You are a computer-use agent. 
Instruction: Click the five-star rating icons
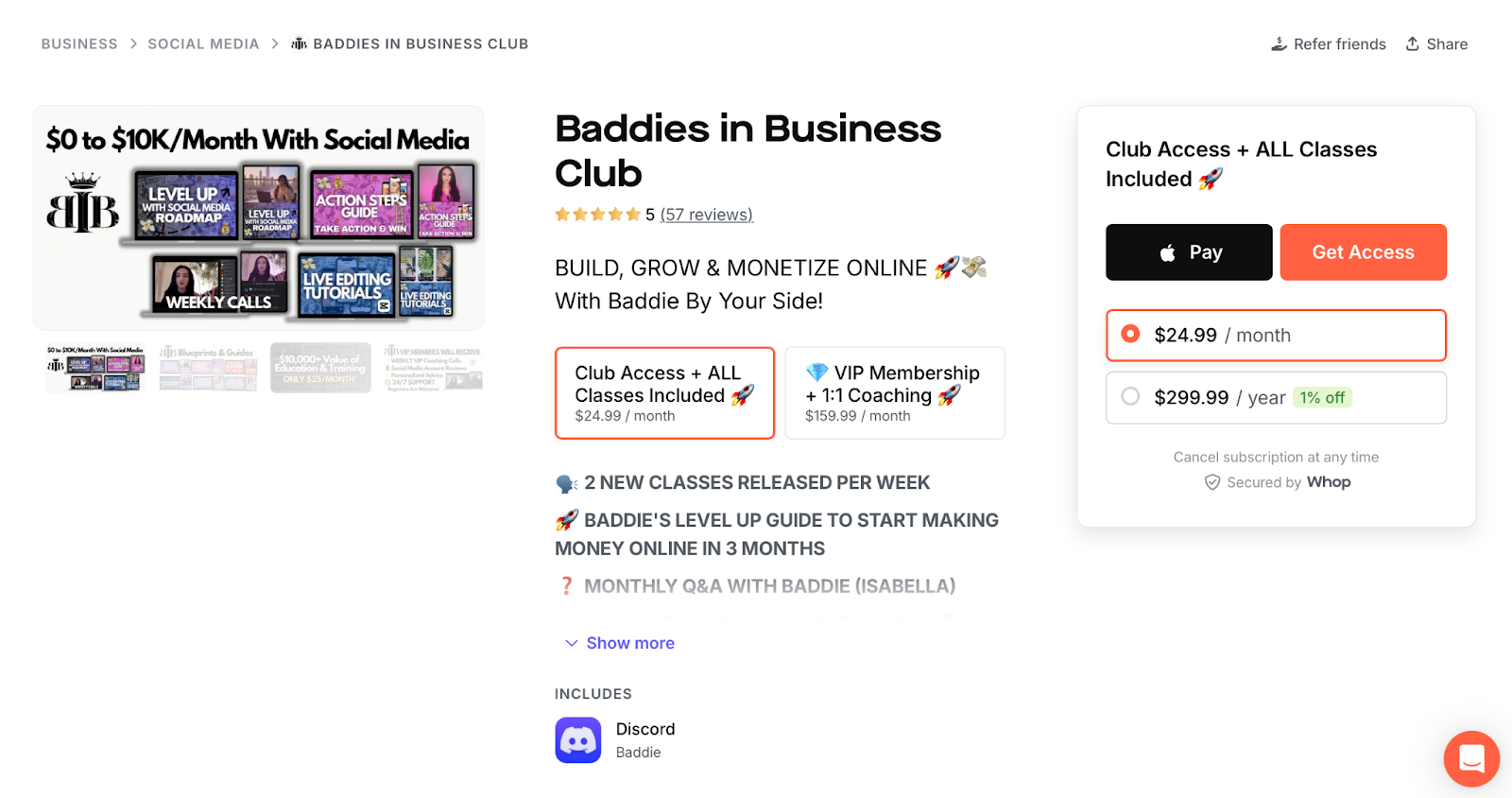click(598, 215)
